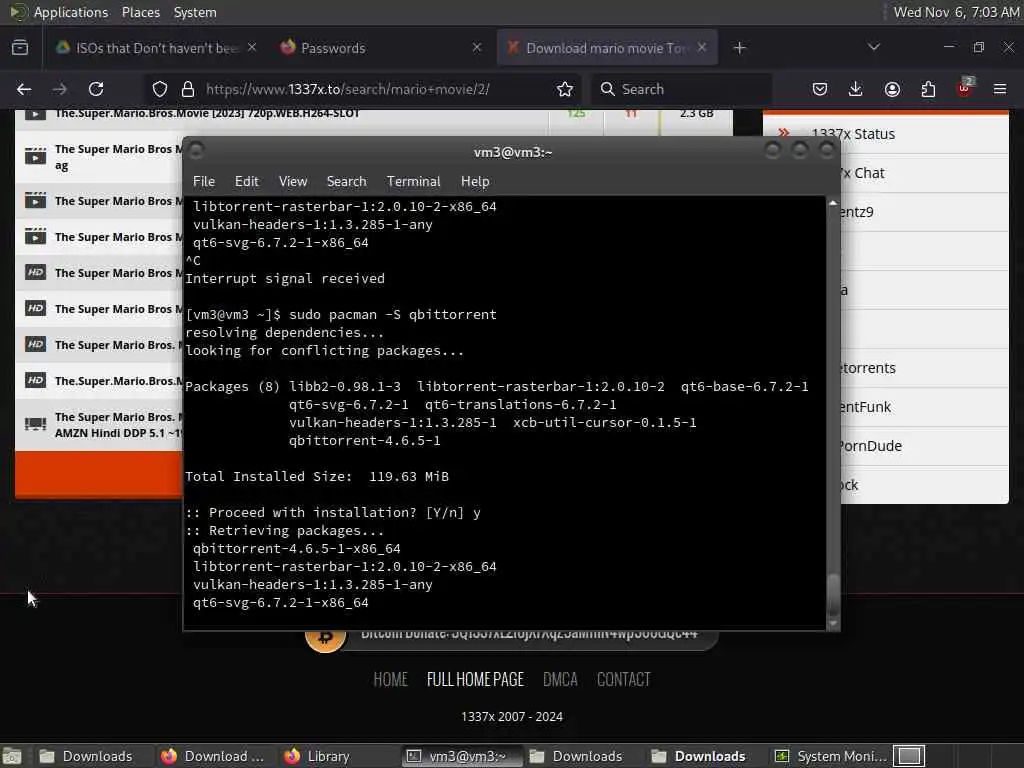Click the FULL HOME PAGE footer link
Image resolution: width=1024 pixels, height=768 pixels.
point(475,680)
